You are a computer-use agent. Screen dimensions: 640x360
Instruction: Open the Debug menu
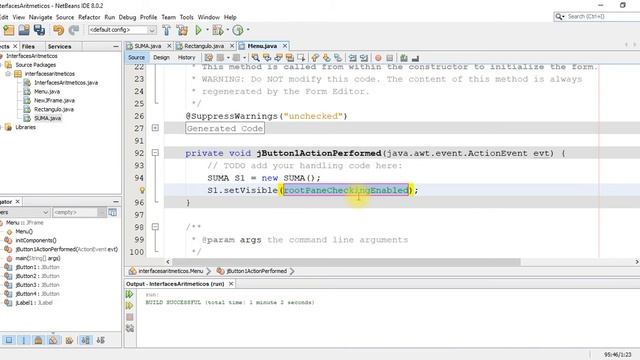[127, 17]
